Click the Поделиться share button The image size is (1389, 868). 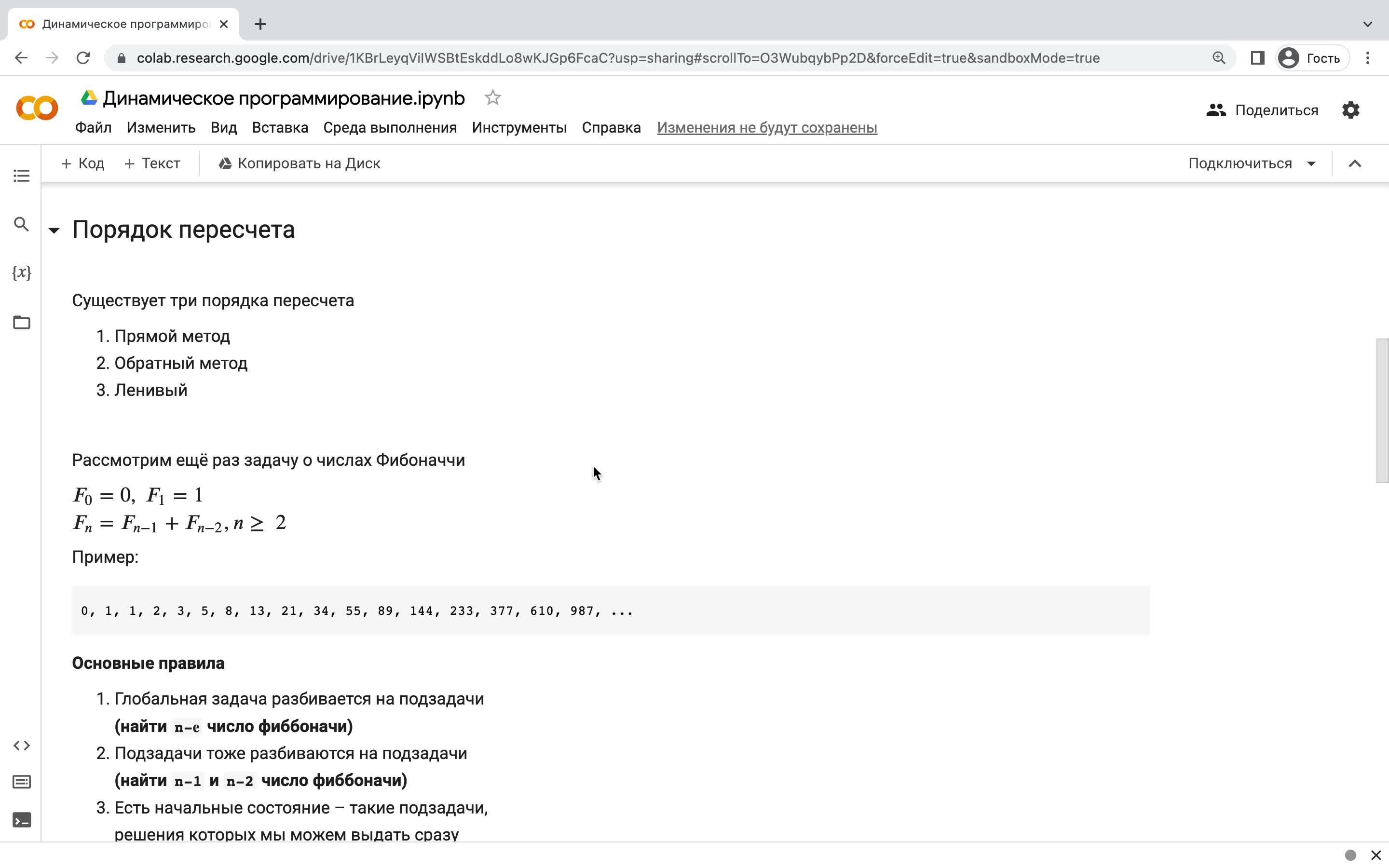pos(1262,109)
